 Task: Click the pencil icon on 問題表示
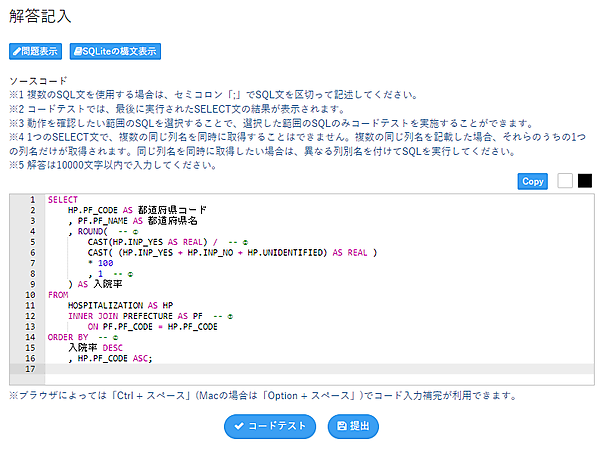tap(16, 51)
